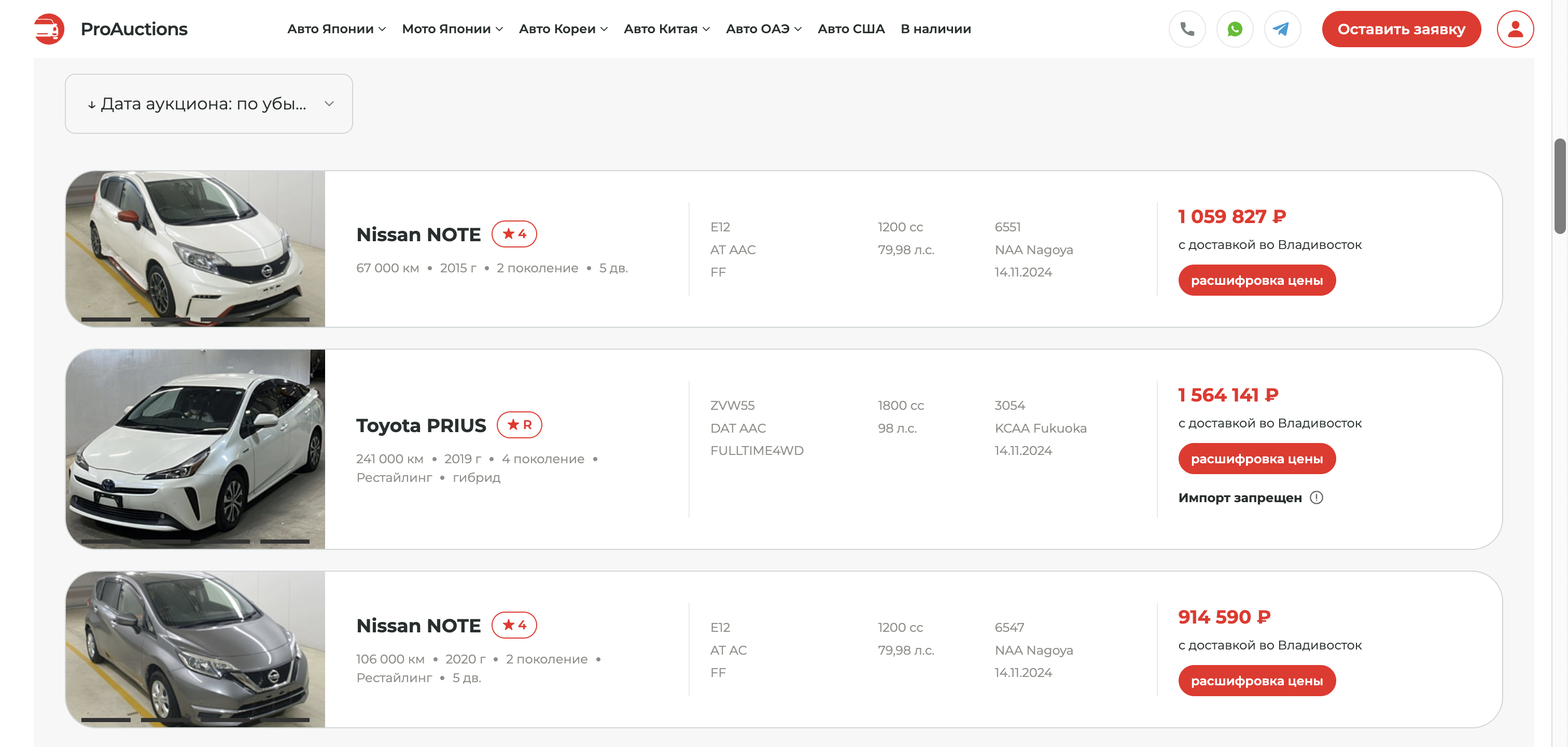Screen dimensions: 1568x747
Task: Open Telegram contact icon
Action: click(x=1282, y=29)
